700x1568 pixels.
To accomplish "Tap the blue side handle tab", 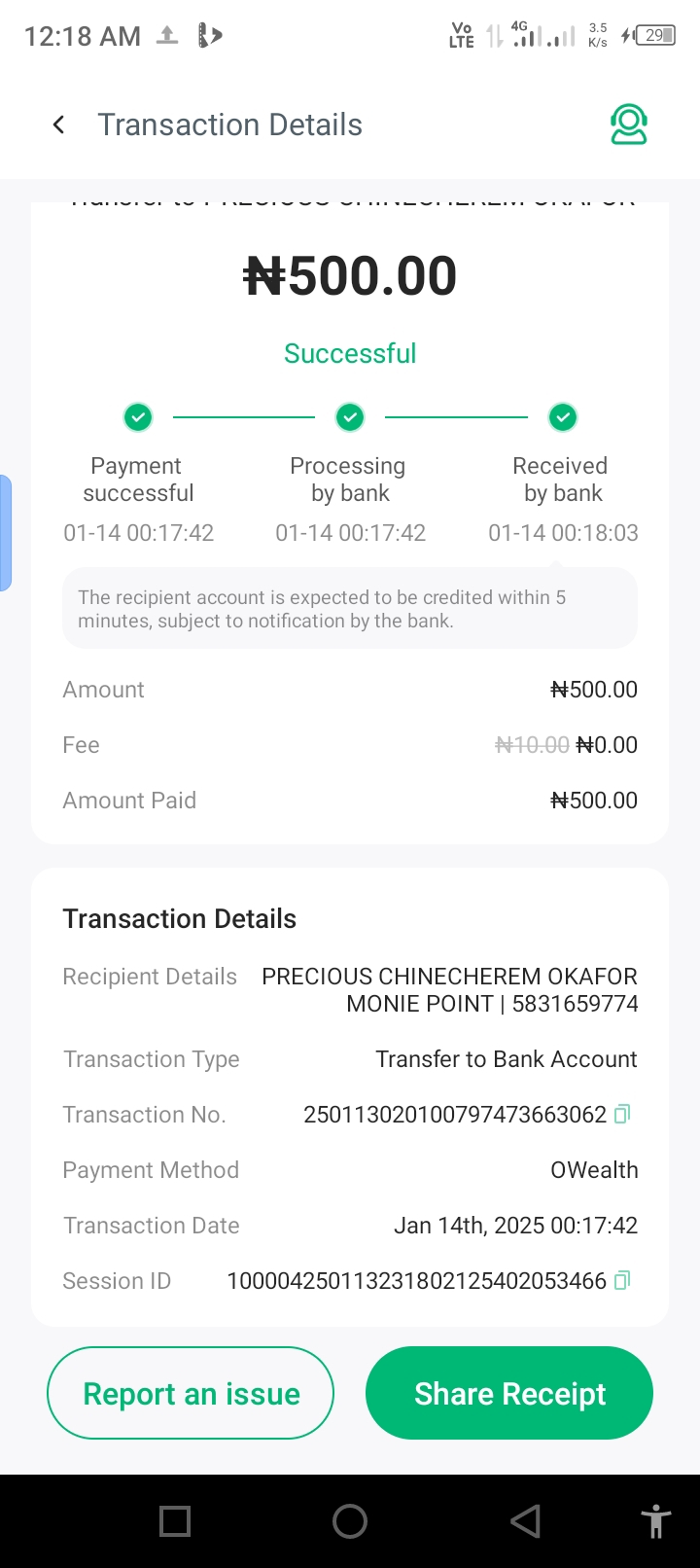I will click(6, 532).
